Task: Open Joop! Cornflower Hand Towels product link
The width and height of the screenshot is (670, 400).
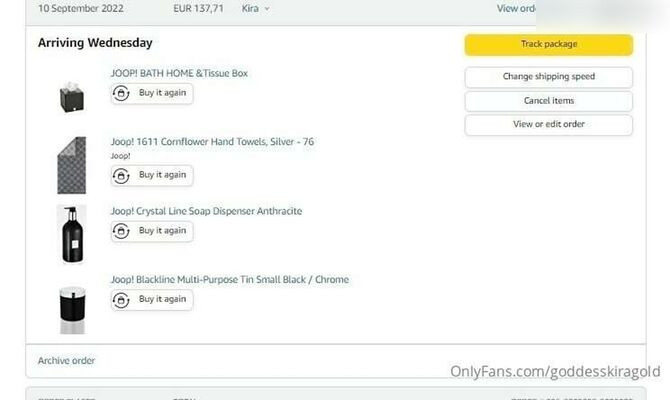Action: (212, 142)
